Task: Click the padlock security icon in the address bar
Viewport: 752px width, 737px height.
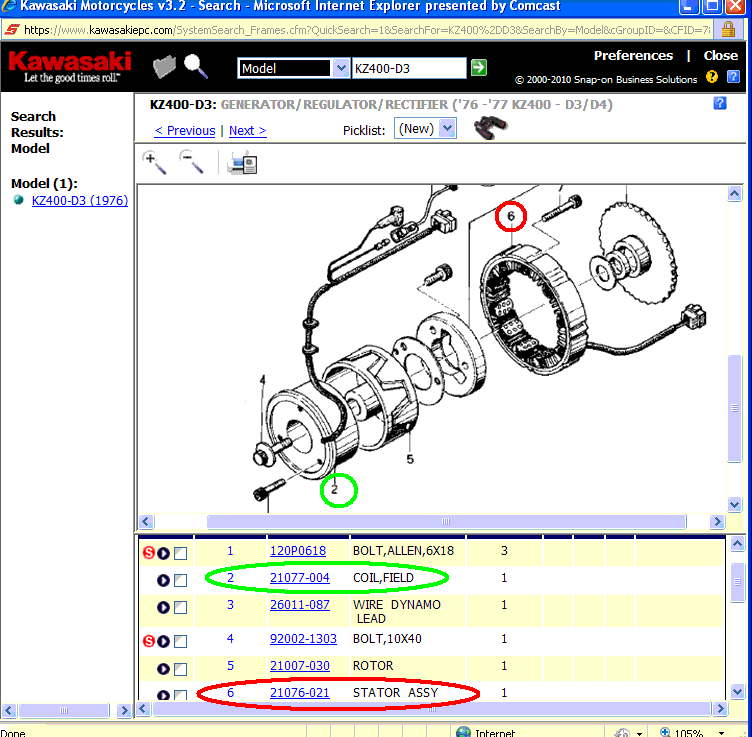Action: (x=728, y=29)
